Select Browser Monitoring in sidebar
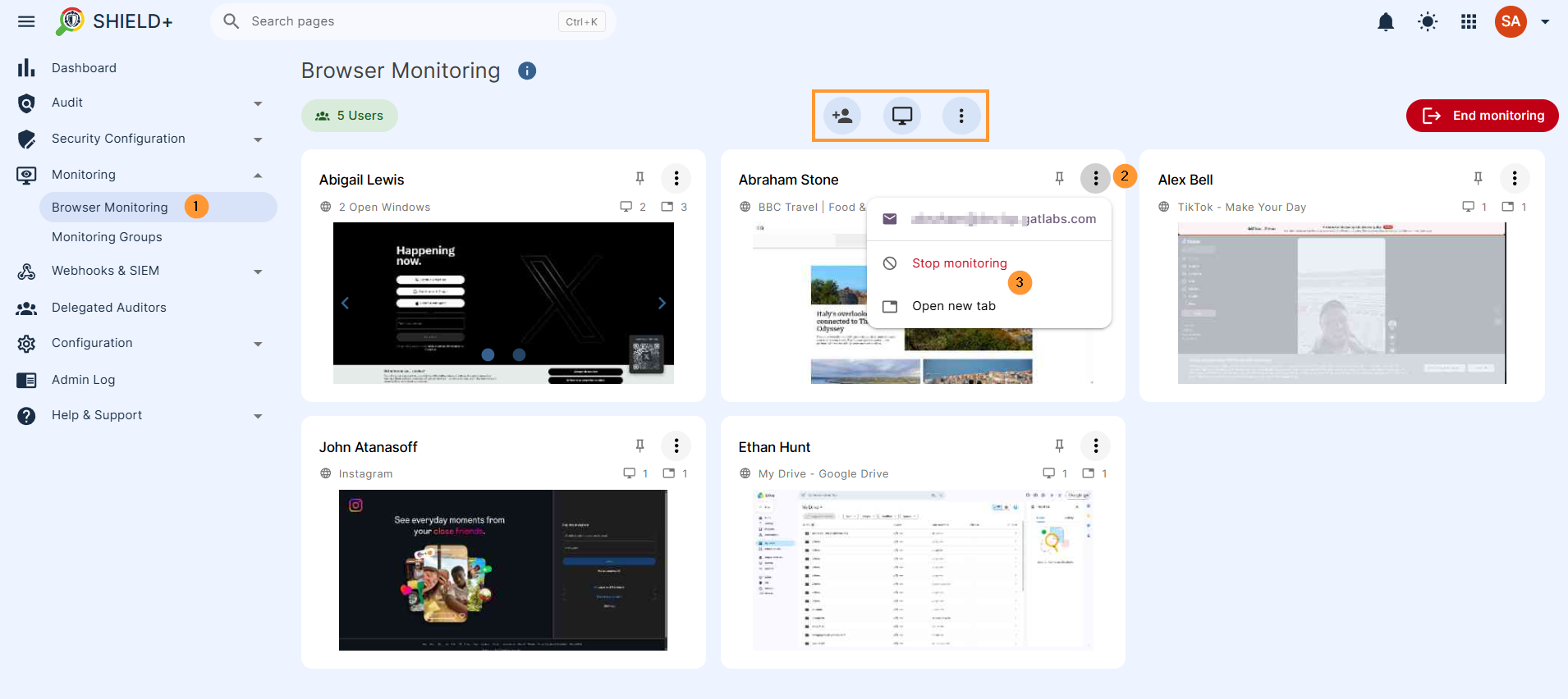 158,208
